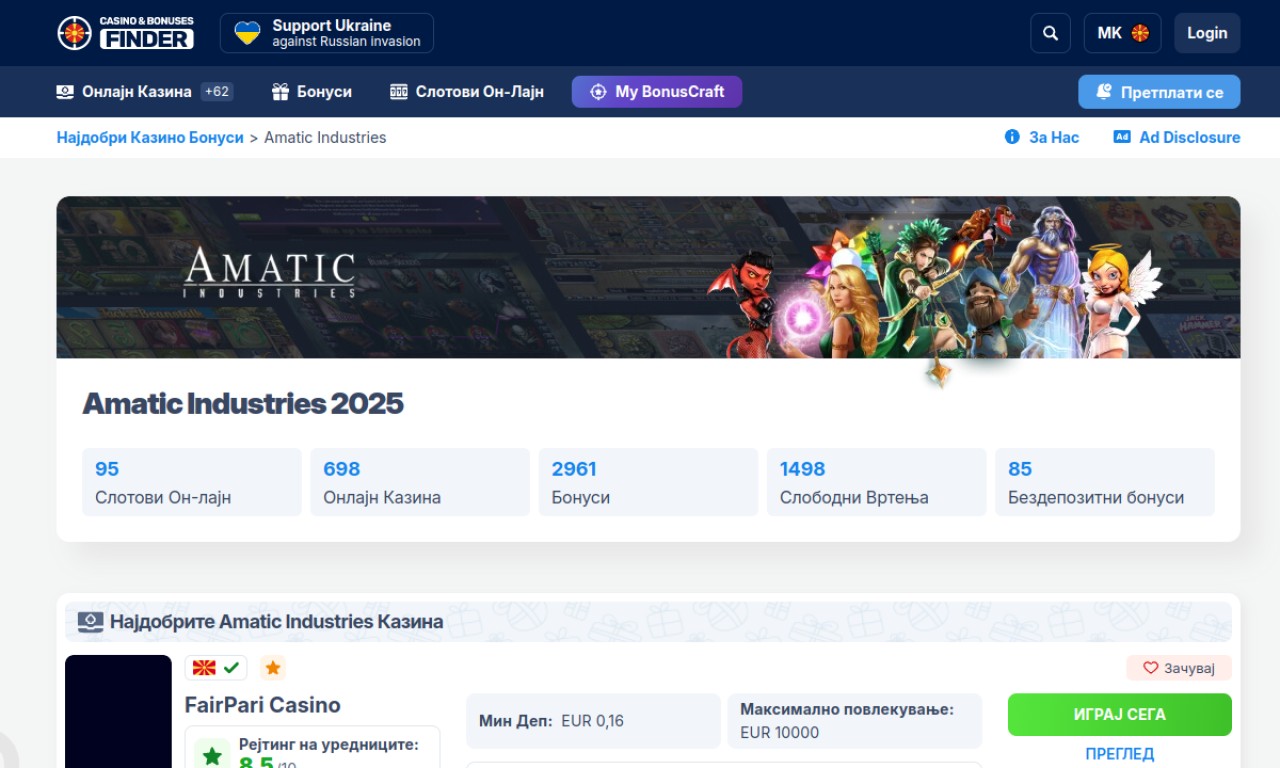Open the search magnifier icon
Viewport: 1280px width, 768px height.
(x=1050, y=33)
